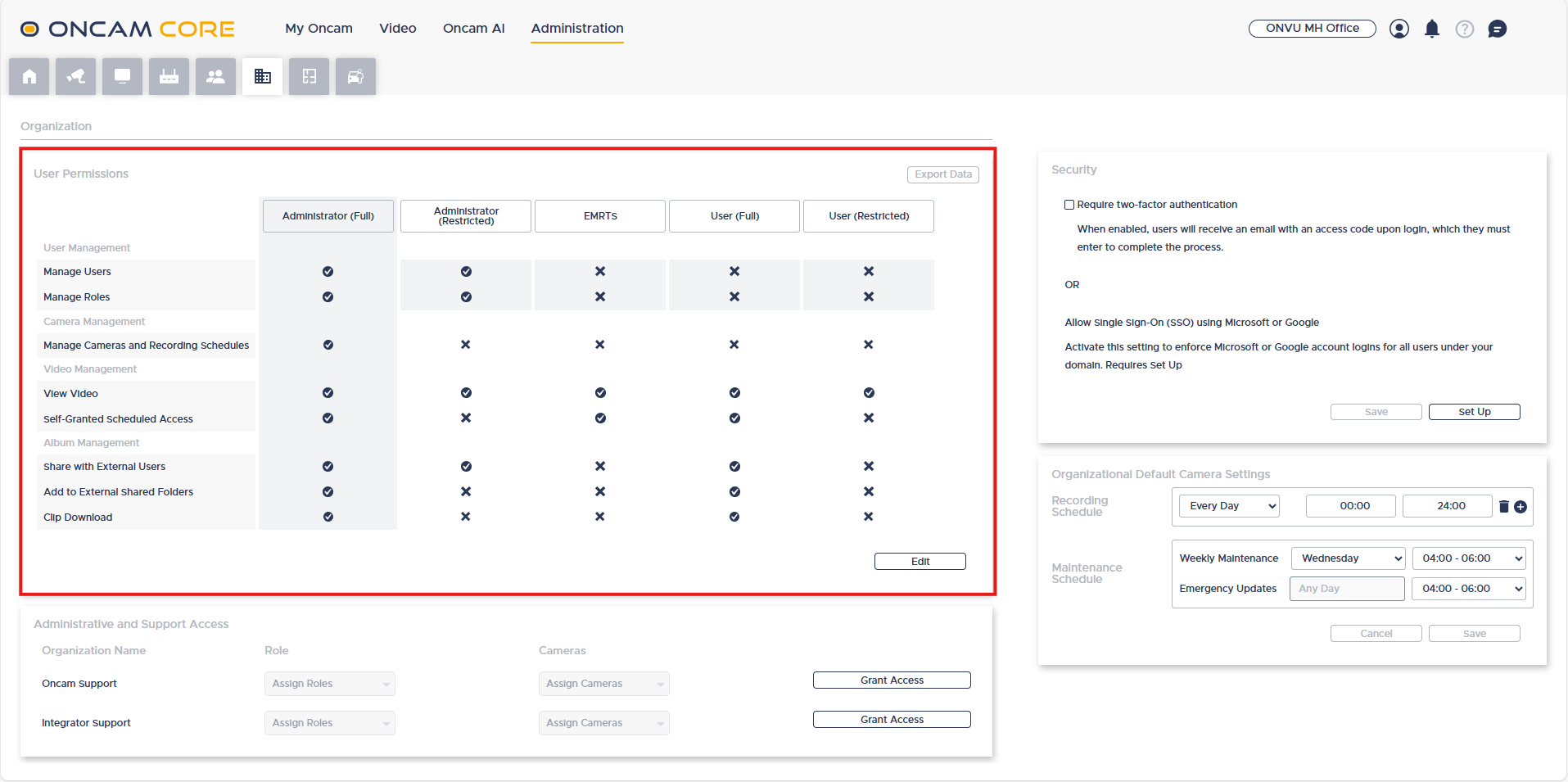Image resolution: width=1568 pixels, height=782 pixels.
Task: Click the Manage Cameras and Recording Schedules row label
Action: tap(147, 346)
